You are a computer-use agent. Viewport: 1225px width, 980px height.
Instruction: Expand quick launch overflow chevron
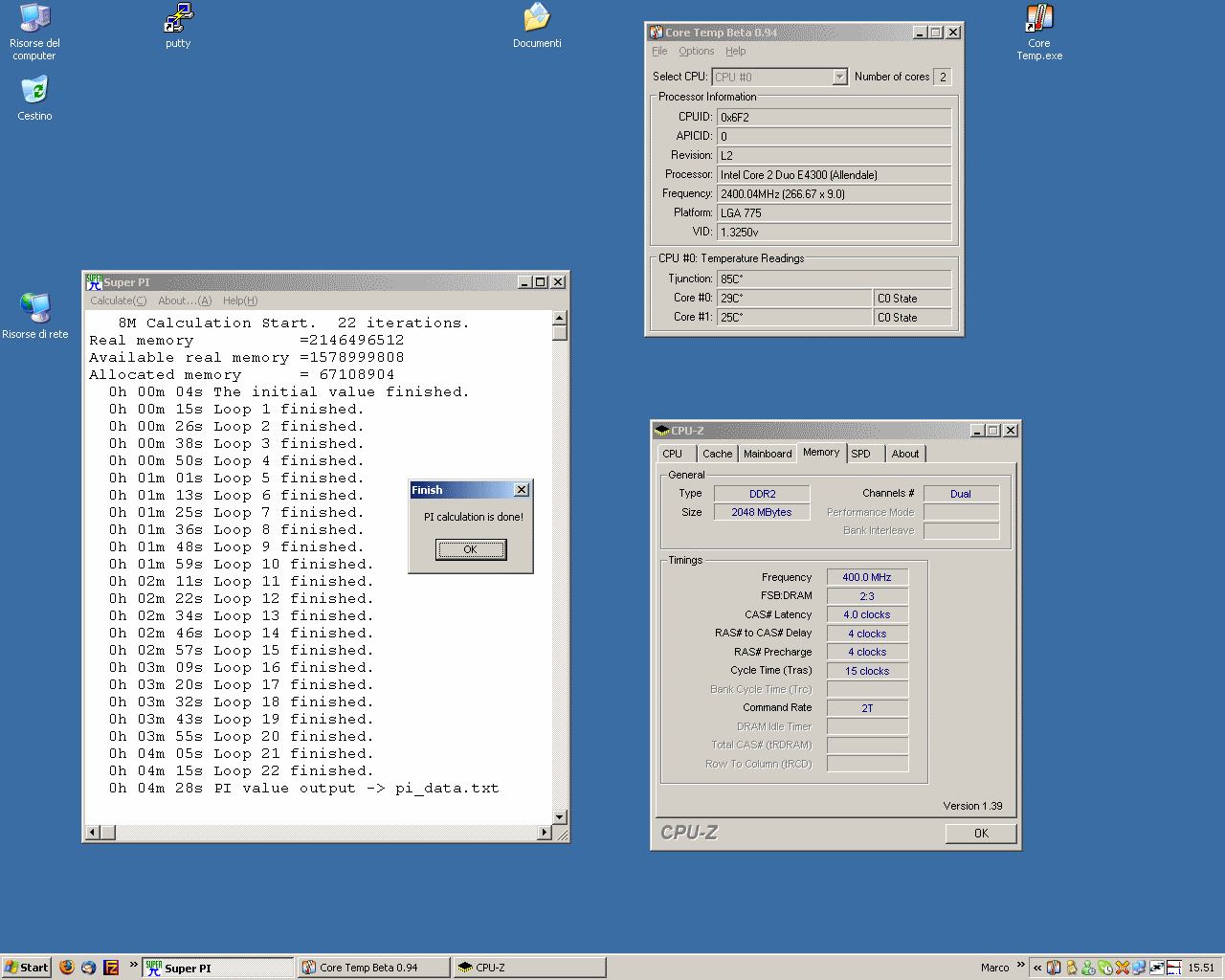pos(133,964)
